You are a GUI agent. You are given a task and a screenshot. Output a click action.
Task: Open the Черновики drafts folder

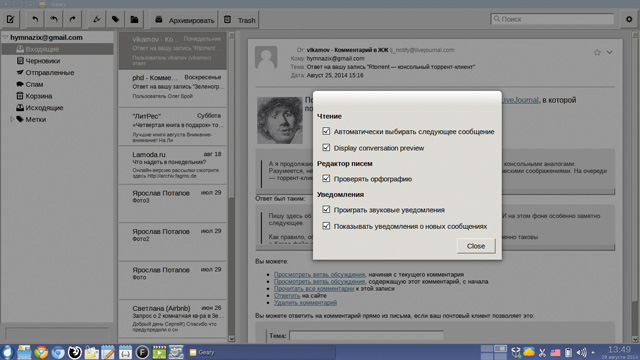click(x=57, y=61)
